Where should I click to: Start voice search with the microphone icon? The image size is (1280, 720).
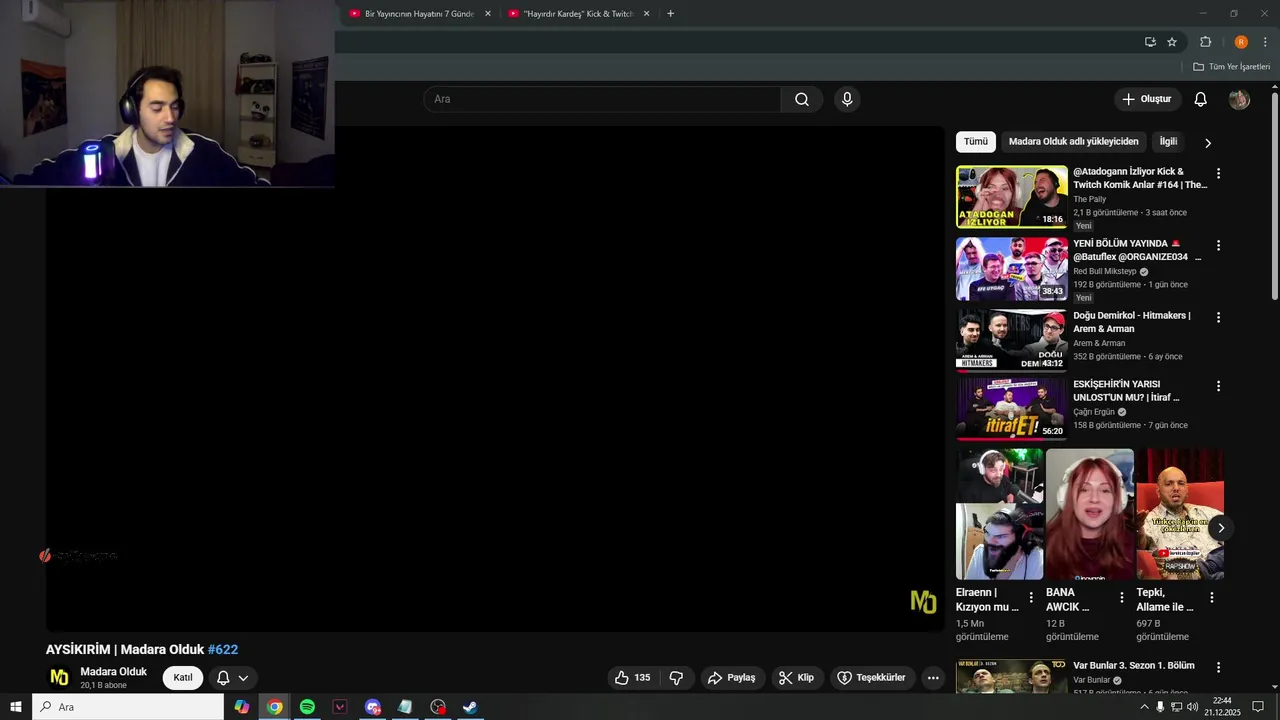pyautogui.click(x=847, y=99)
